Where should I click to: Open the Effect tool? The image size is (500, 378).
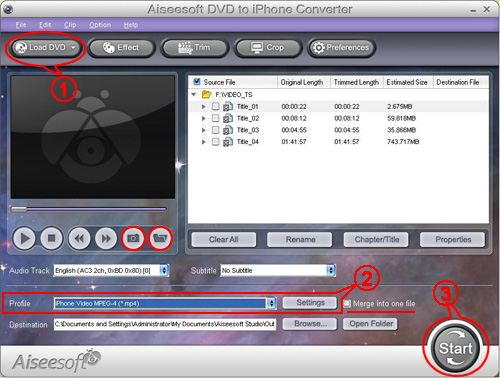121,48
